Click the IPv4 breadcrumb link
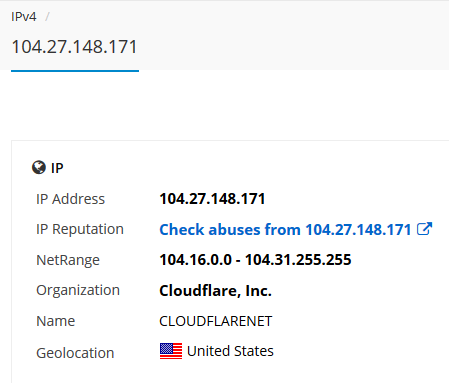Screen dimensions: 449x383 (24, 17)
